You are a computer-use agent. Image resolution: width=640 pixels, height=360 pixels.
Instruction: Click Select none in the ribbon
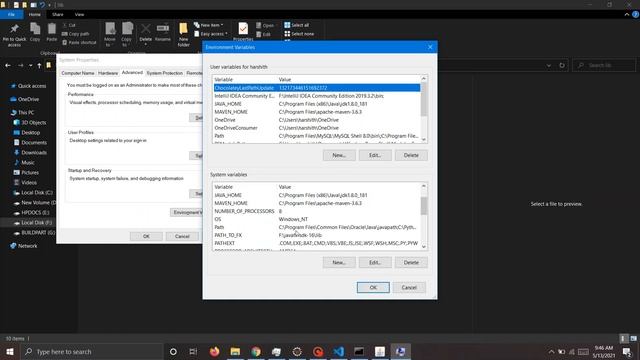pyautogui.click(x=299, y=34)
